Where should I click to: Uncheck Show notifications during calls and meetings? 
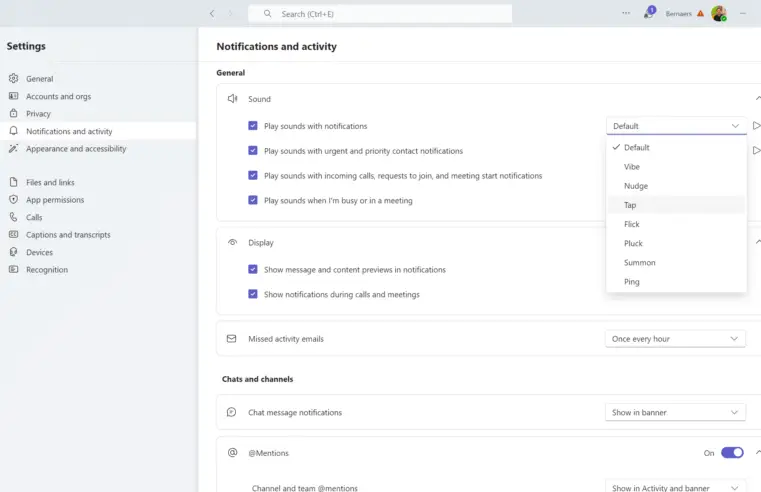click(253, 294)
